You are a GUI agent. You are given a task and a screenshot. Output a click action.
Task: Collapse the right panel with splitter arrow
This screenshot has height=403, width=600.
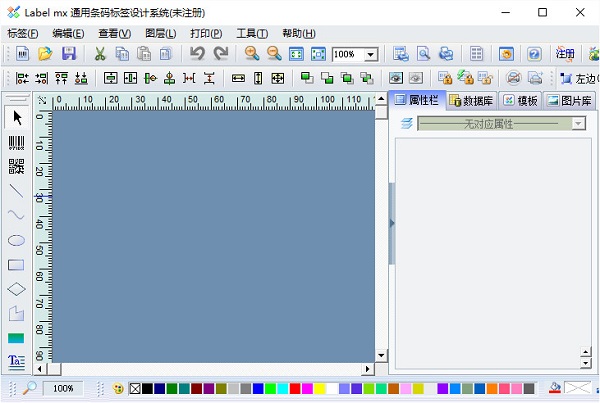(x=392, y=223)
